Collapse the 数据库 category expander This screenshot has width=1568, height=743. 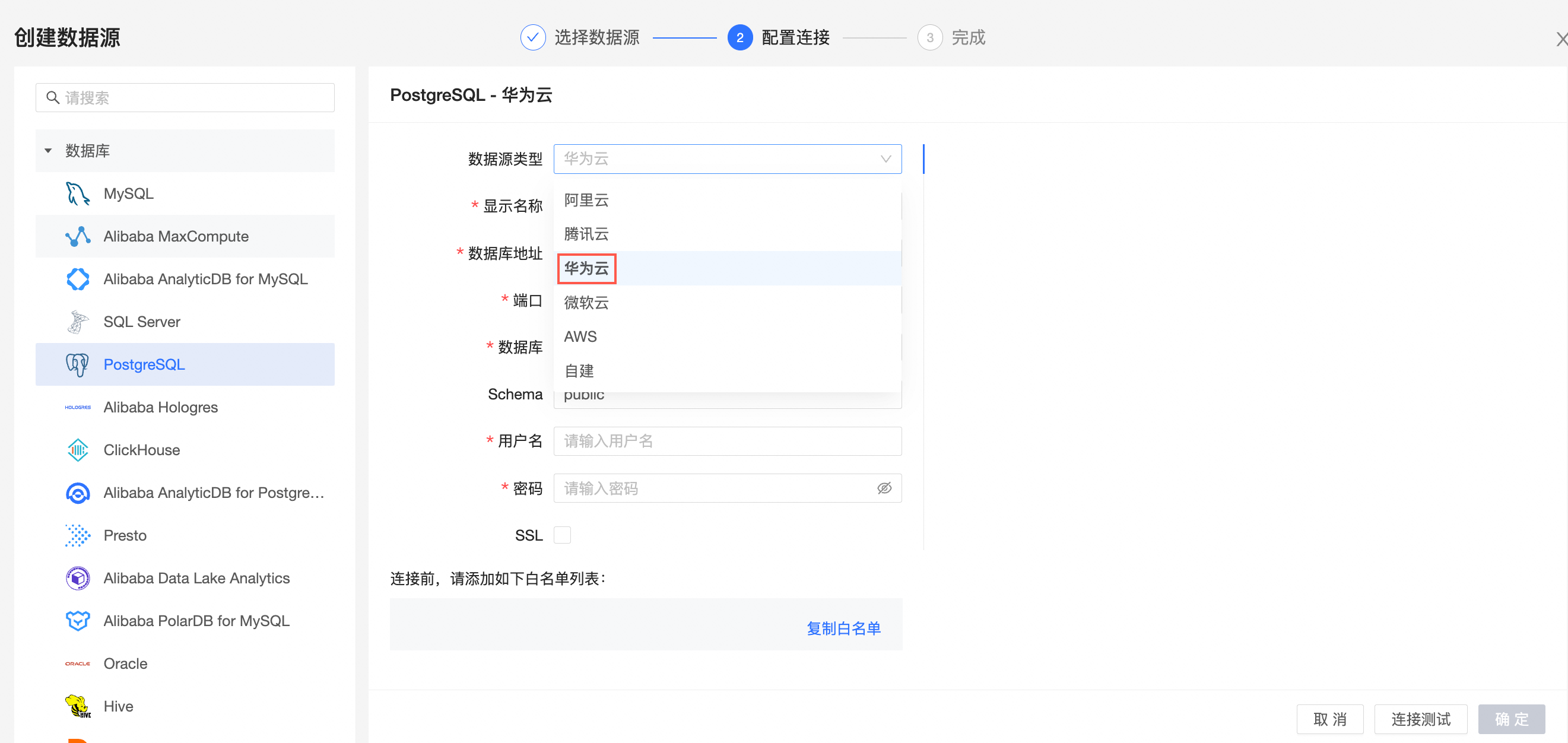coord(48,150)
